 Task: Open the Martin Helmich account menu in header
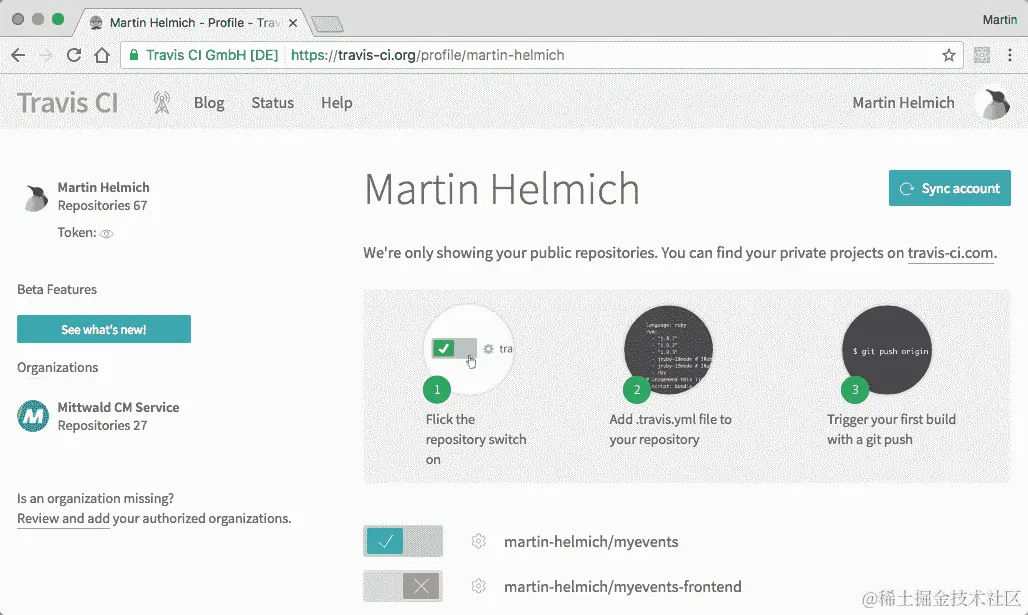tap(903, 103)
